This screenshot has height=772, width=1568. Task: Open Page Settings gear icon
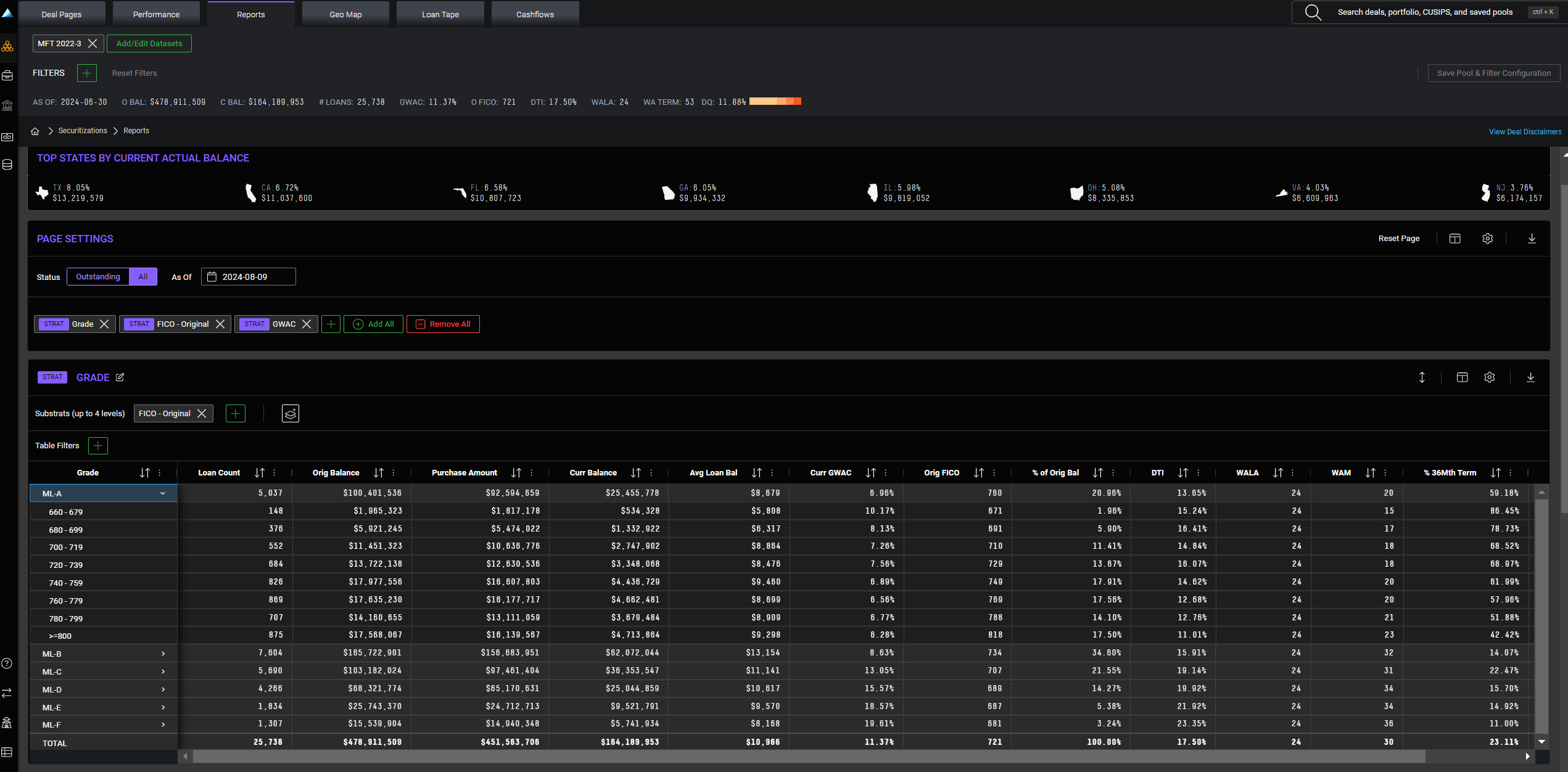[1487, 239]
